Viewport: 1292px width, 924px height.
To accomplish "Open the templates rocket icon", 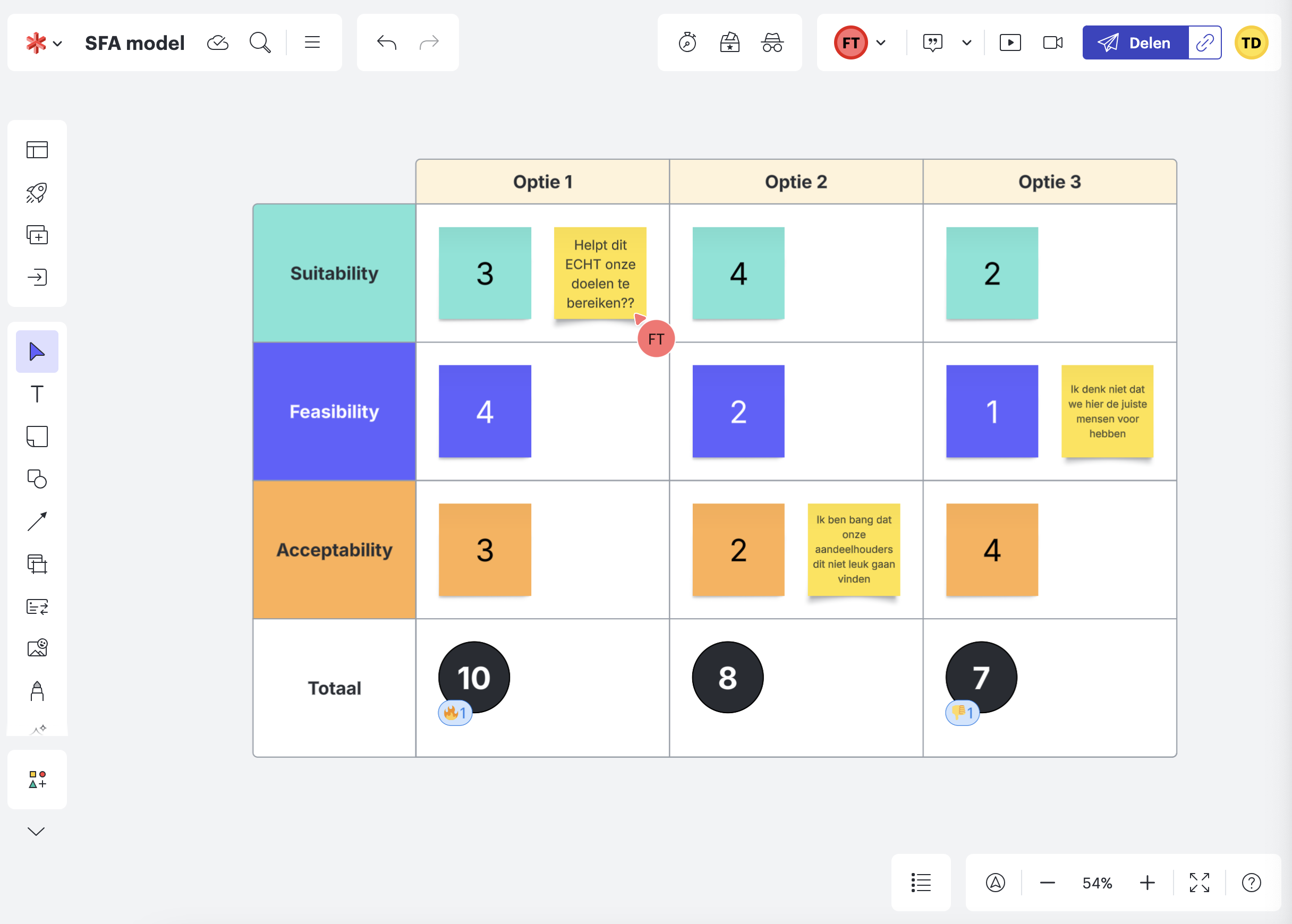I will click(37, 193).
